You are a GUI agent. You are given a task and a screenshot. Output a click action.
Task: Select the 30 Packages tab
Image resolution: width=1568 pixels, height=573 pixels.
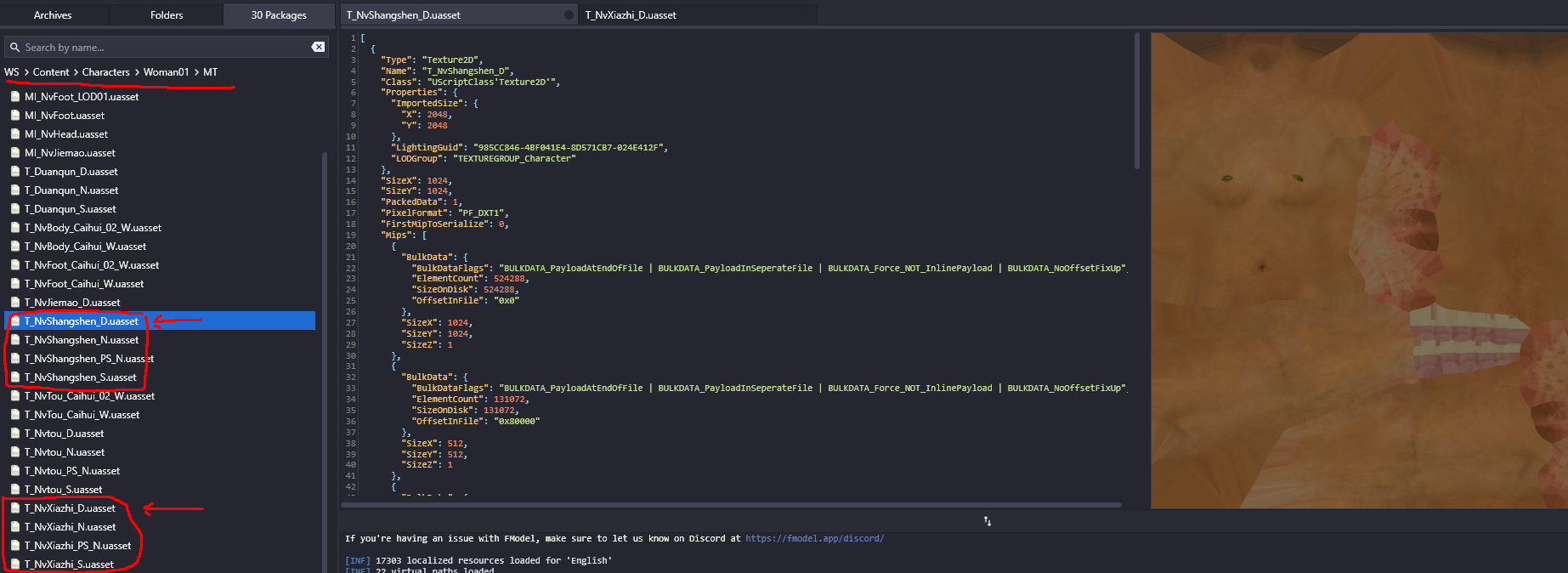279,15
